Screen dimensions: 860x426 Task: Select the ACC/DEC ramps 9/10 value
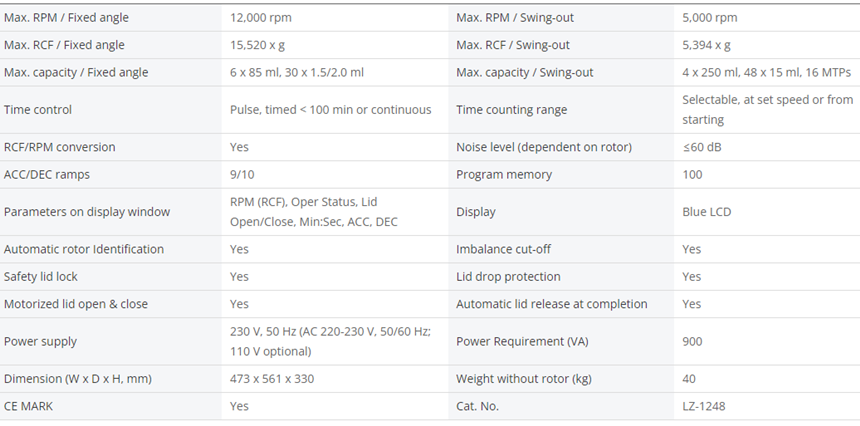pyautogui.click(x=240, y=174)
